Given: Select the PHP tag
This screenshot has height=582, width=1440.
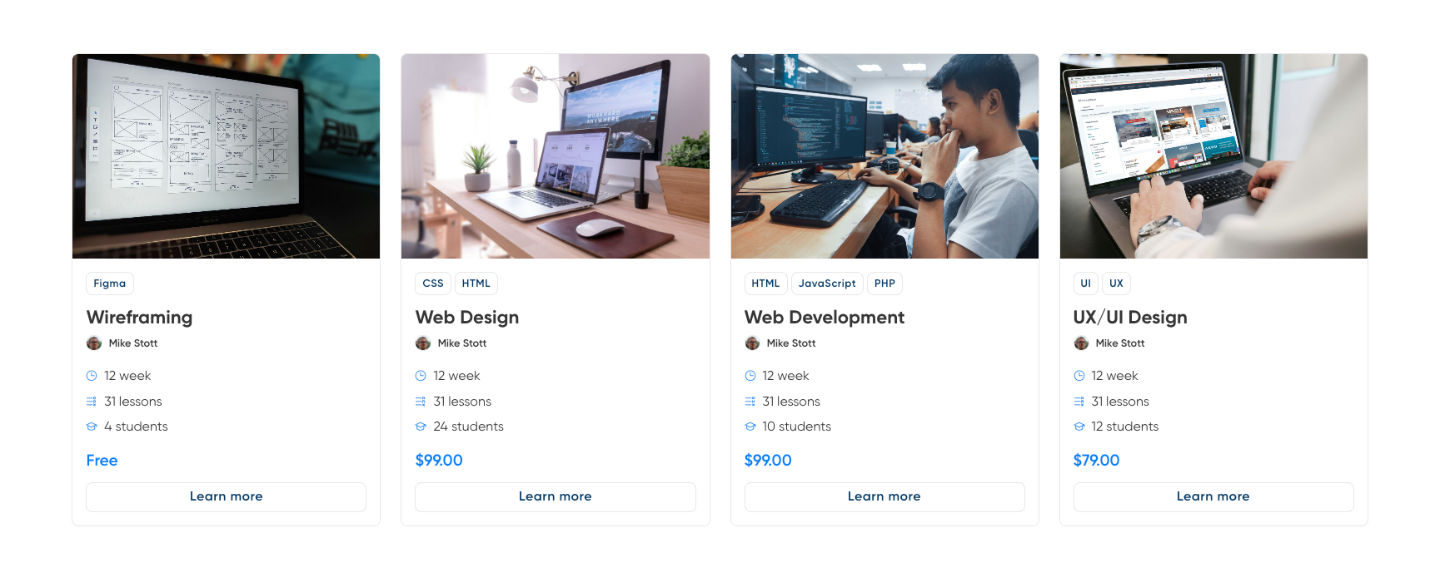Looking at the screenshot, I should (x=885, y=283).
